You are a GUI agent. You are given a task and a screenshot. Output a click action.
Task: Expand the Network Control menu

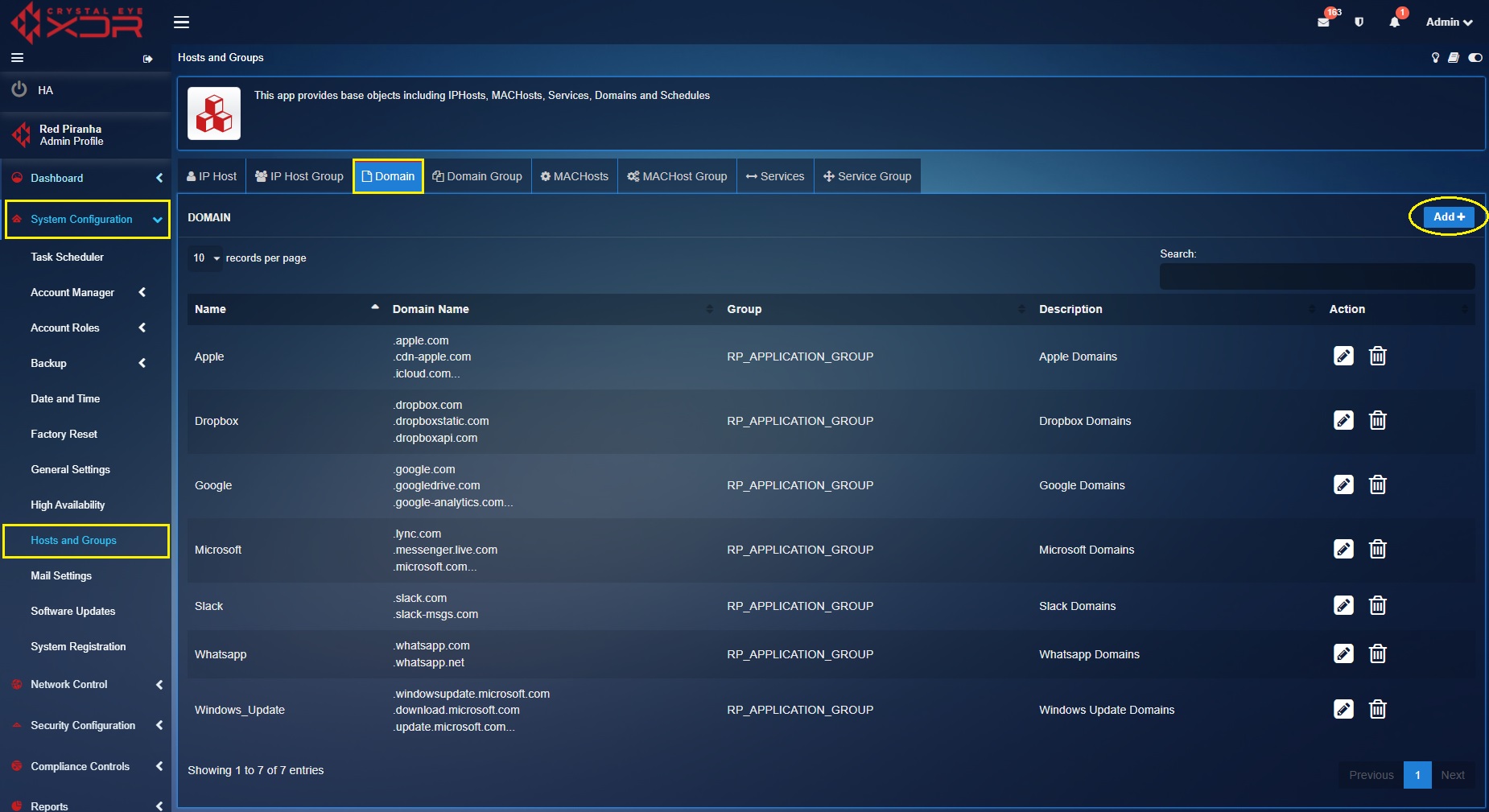(85, 685)
